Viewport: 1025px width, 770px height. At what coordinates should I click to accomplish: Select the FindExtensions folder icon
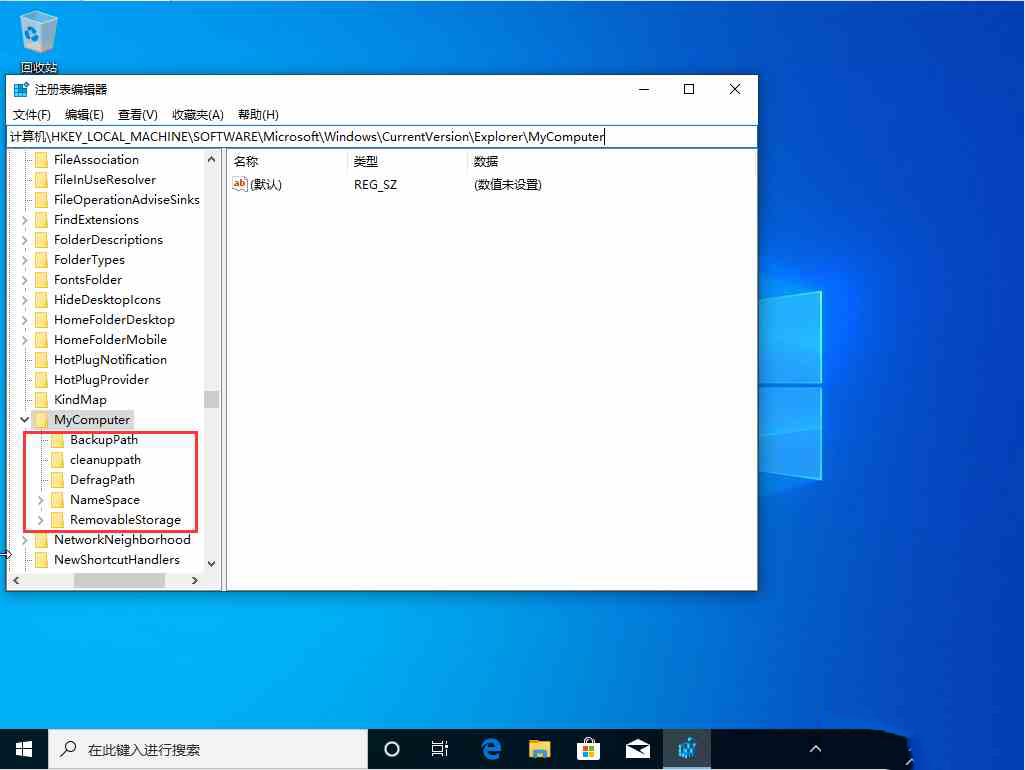[41, 220]
